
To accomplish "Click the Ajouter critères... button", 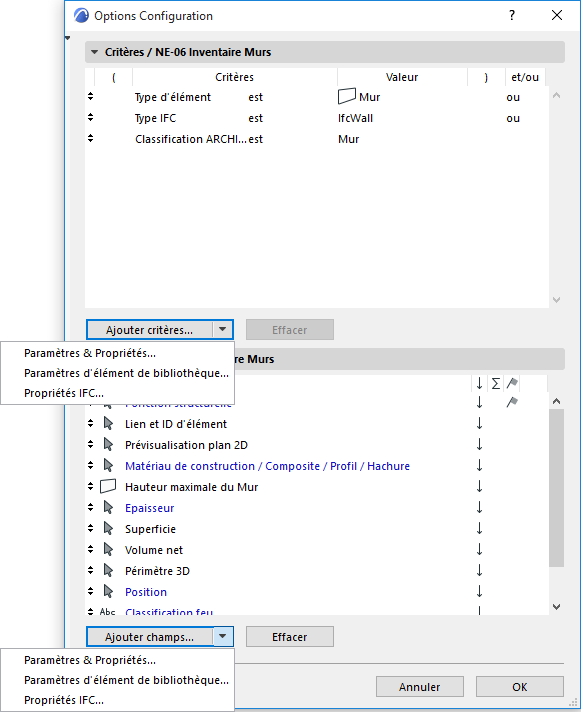I will tap(149, 330).
